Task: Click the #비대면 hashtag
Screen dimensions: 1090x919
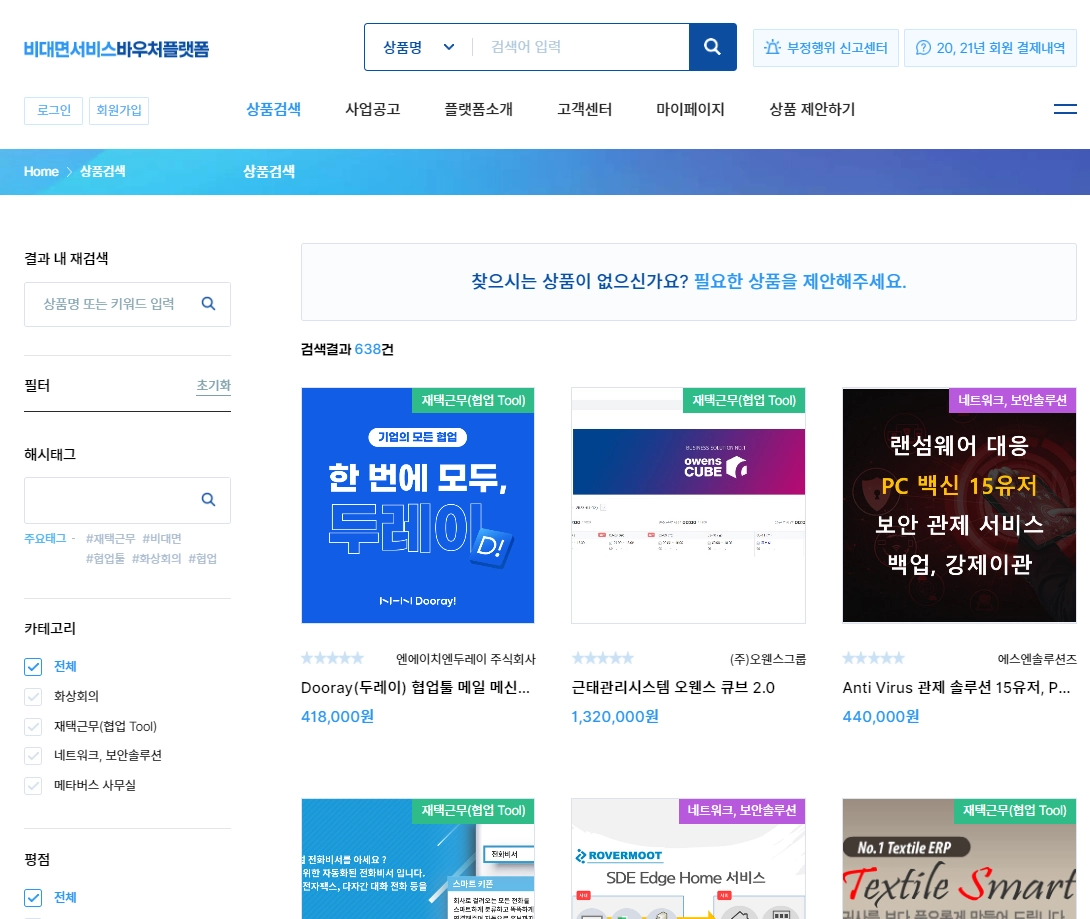Action: coord(162,538)
